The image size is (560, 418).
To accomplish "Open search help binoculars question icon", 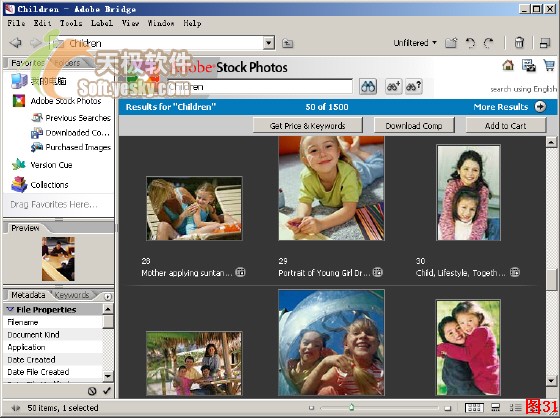I will tap(413, 86).
